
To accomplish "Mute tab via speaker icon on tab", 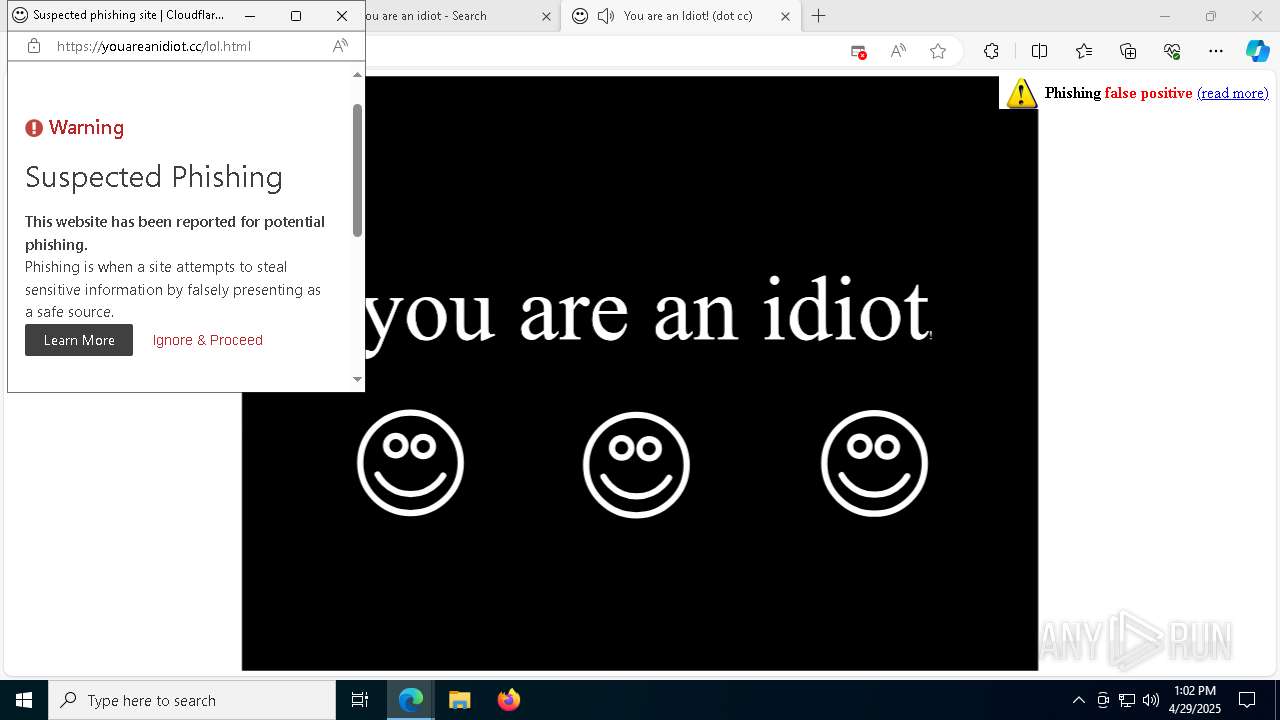I will [606, 16].
